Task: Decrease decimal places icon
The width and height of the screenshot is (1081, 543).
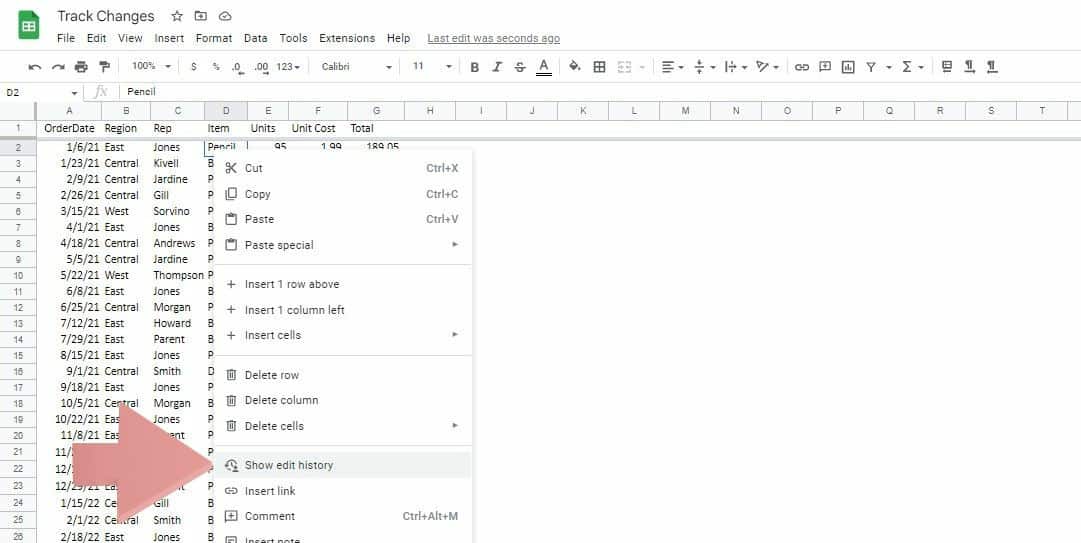Action: click(238, 67)
